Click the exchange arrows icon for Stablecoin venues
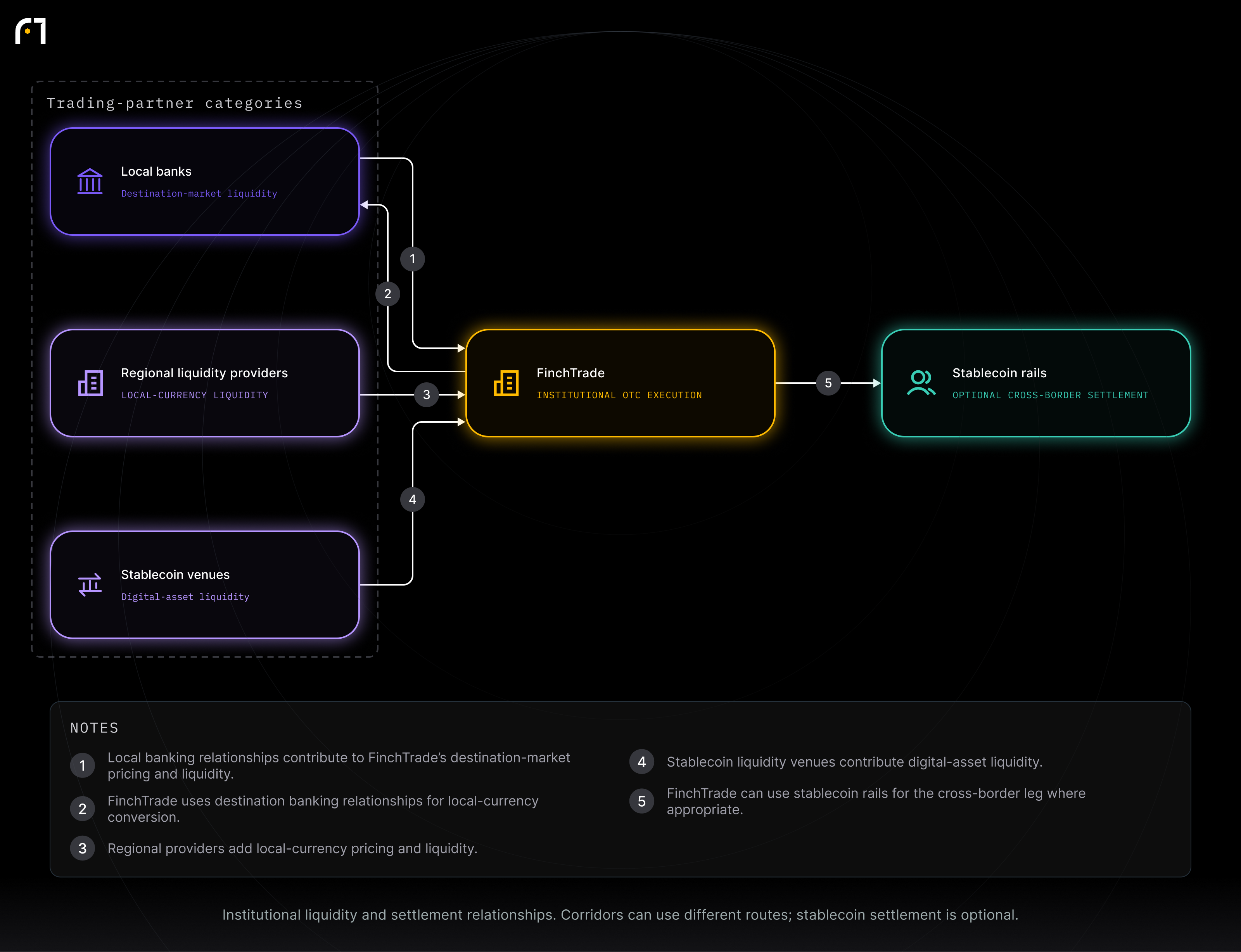The image size is (1241, 952). coord(90,585)
